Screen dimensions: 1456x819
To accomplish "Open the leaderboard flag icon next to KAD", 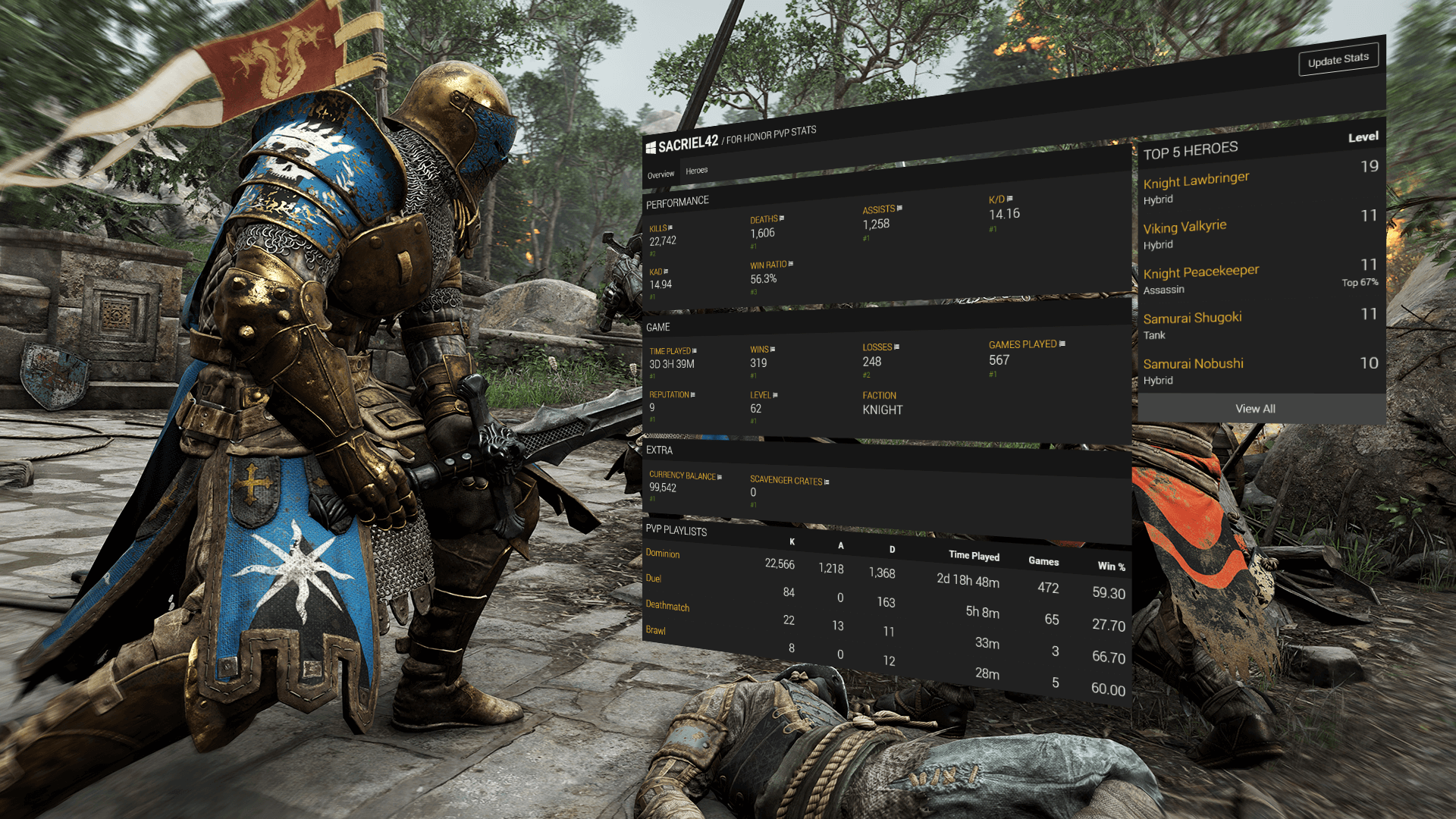I will (666, 271).
